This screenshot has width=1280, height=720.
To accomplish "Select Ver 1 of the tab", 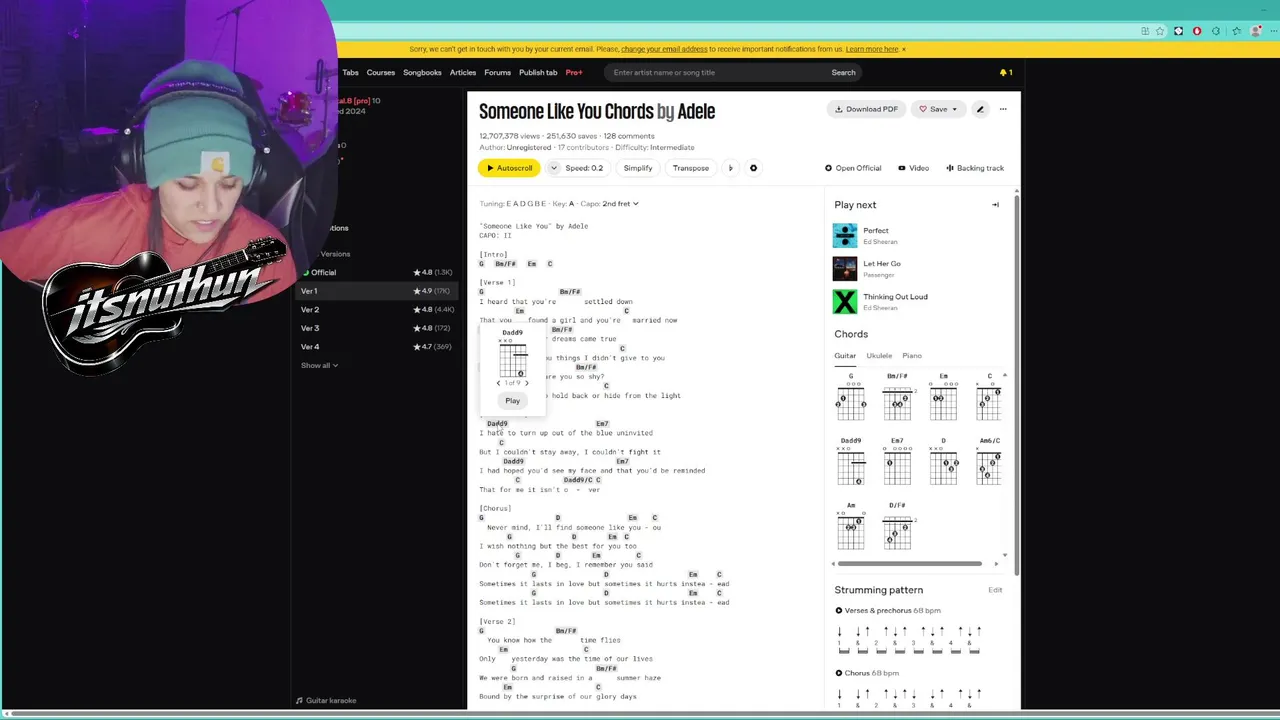I will click(377, 291).
